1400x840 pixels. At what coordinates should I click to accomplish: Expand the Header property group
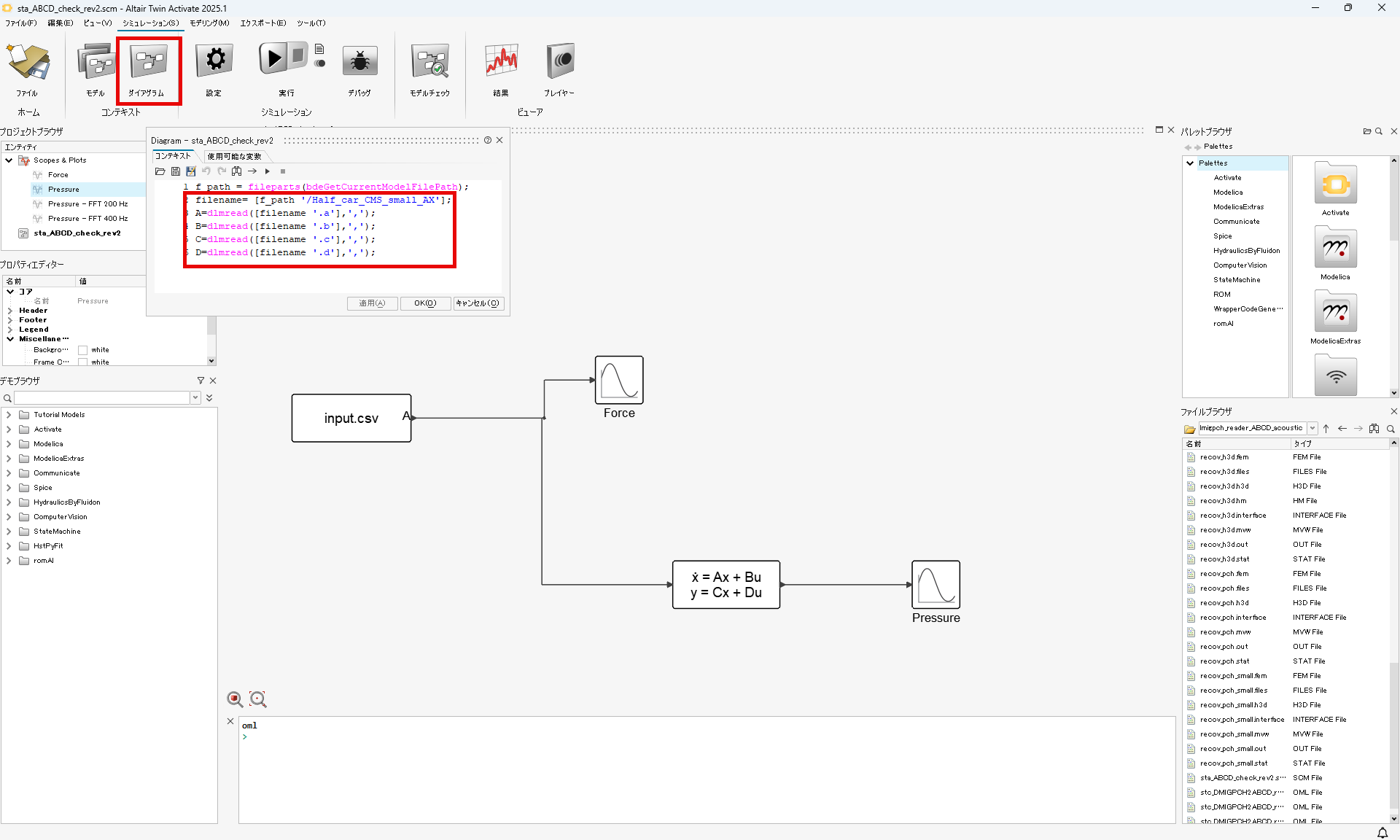tap(10, 311)
